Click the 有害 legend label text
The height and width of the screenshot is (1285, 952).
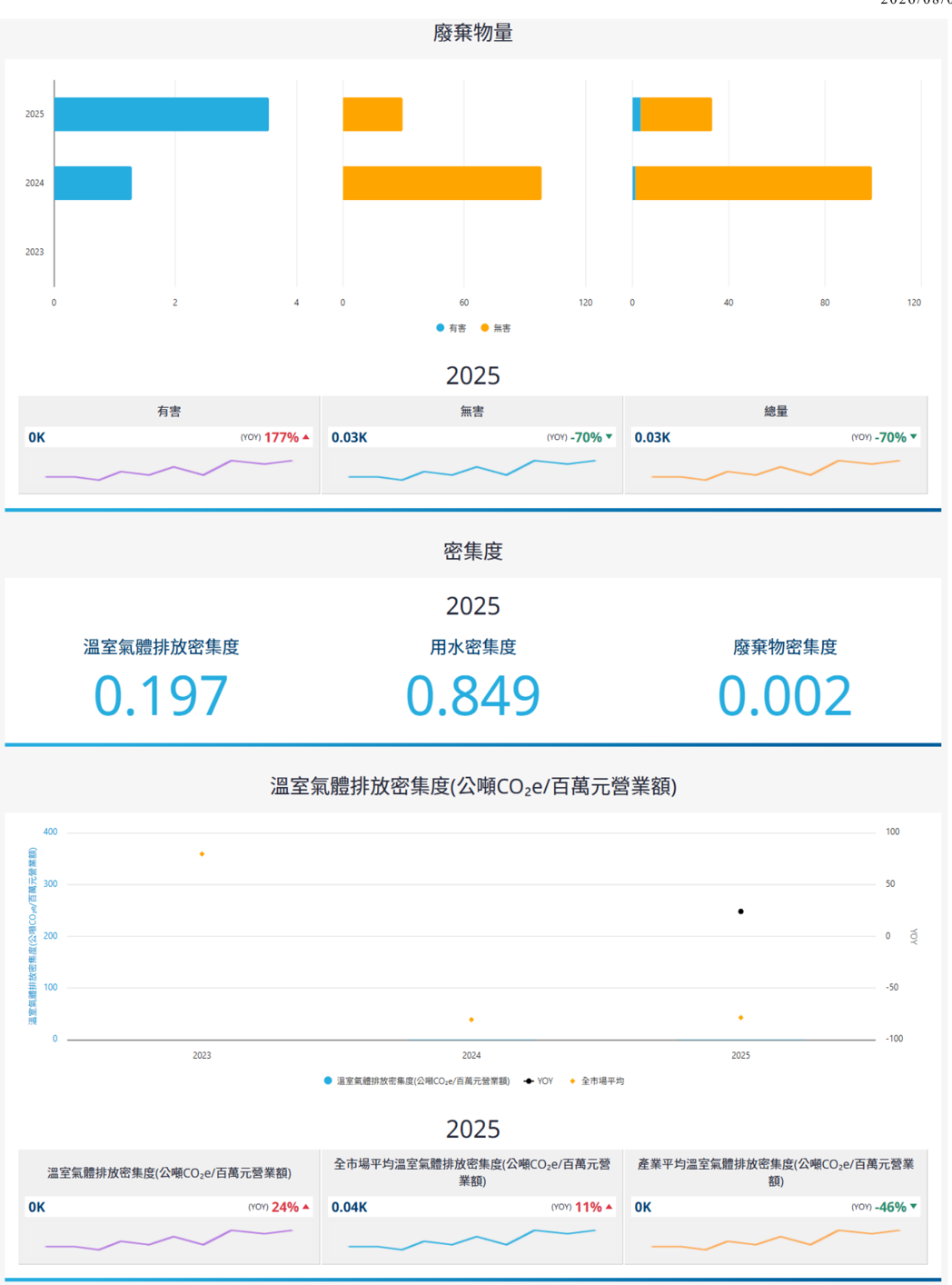coord(458,328)
